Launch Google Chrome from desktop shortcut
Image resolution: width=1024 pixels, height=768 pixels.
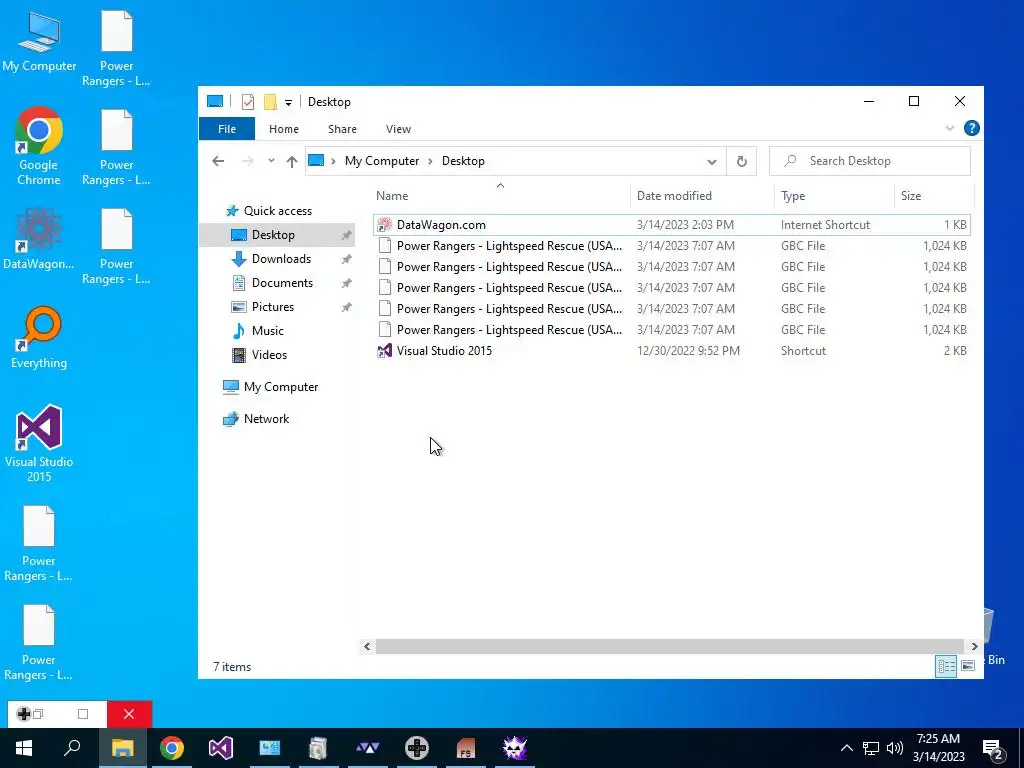click(x=39, y=147)
